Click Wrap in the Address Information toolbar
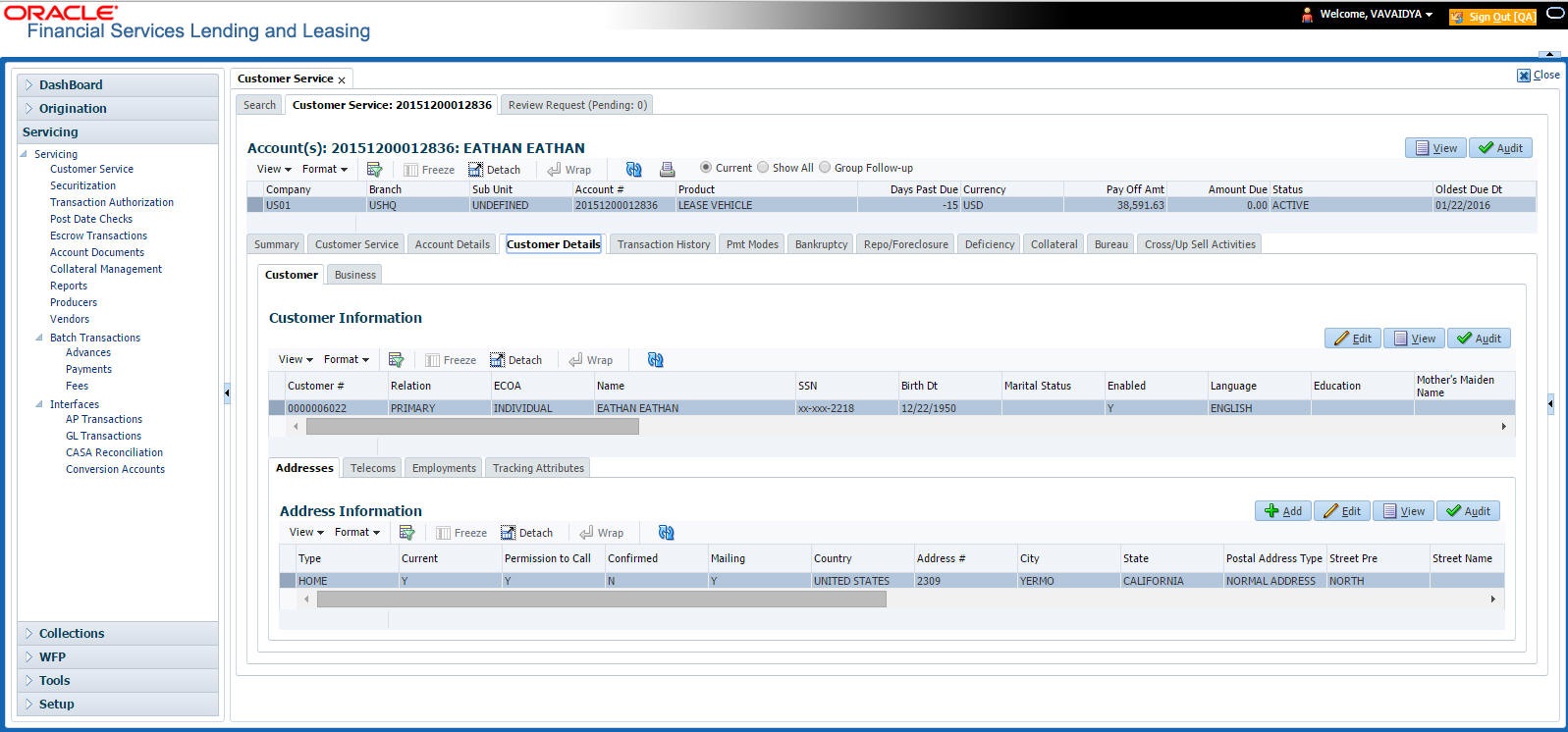This screenshot has width=1568, height=732. (x=602, y=533)
